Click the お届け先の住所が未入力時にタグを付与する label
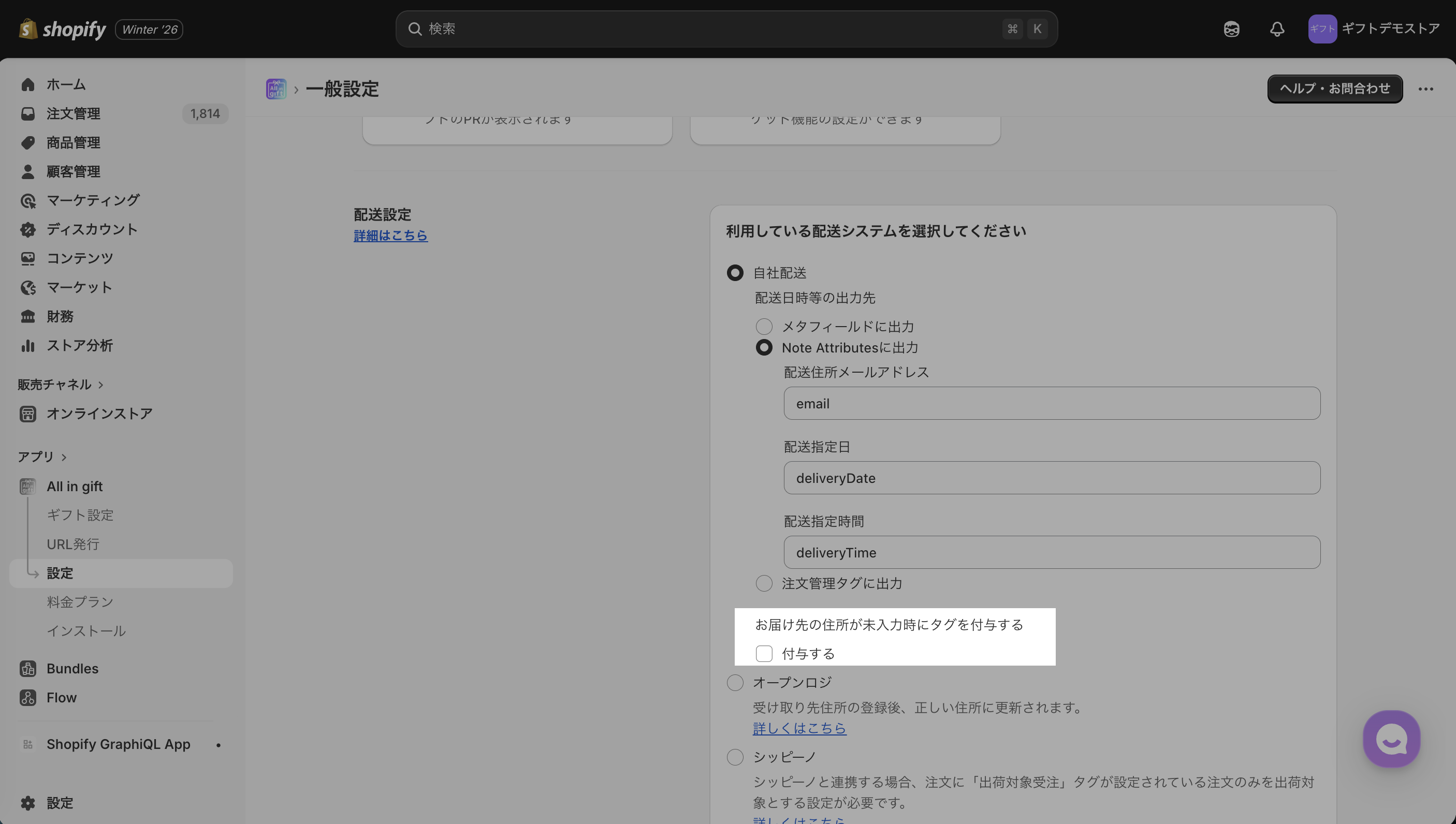 tap(890, 625)
